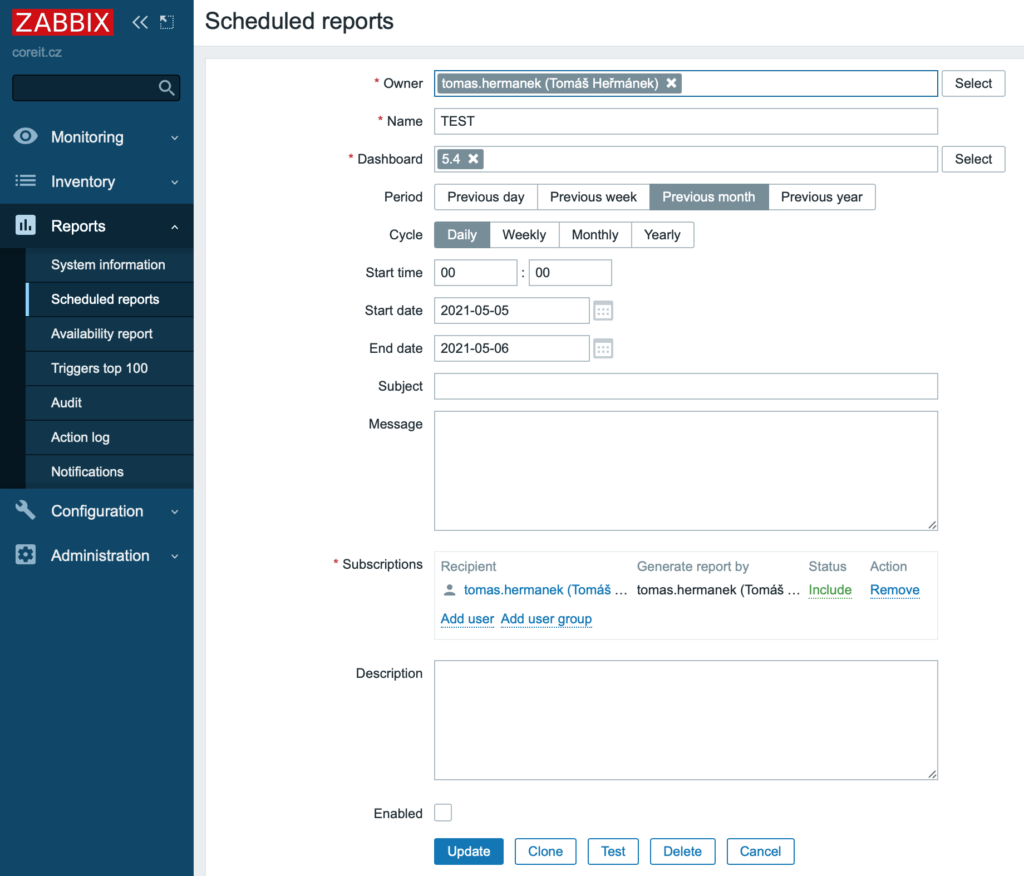This screenshot has height=876, width=1024.
Task: Click Select button for Dashboard
Action: 973,159
